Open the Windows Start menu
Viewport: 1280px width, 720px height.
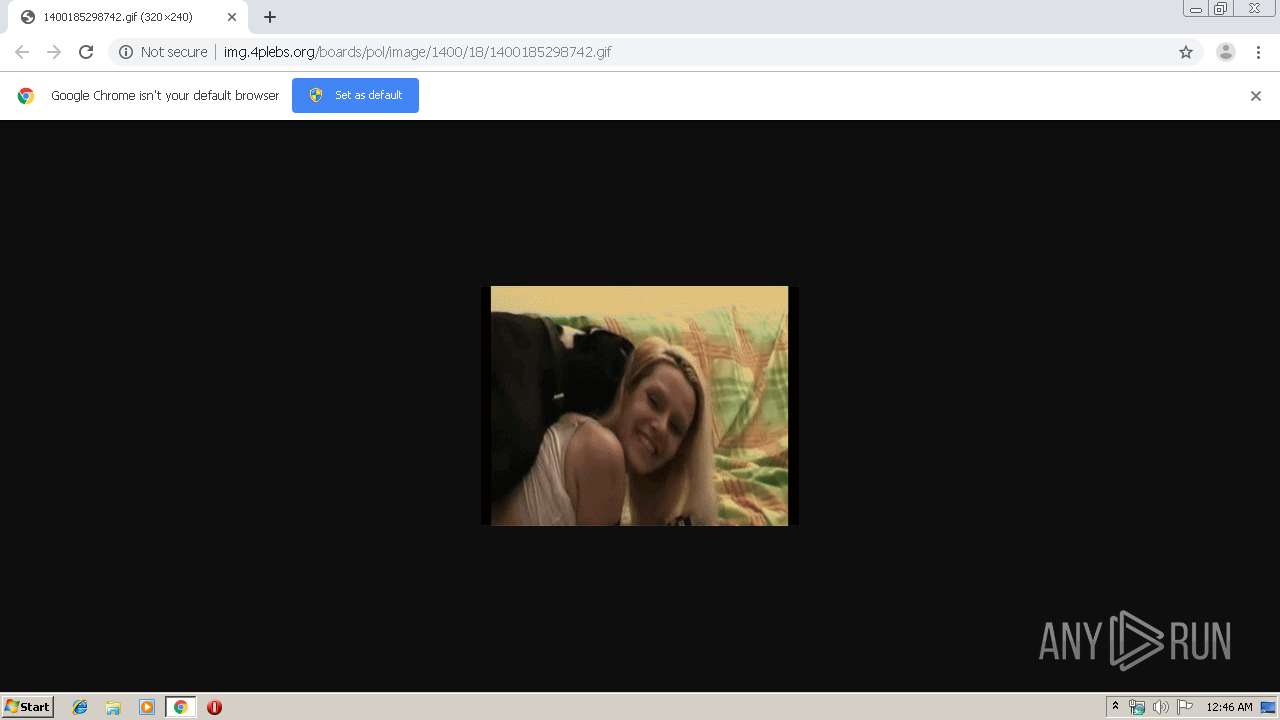28,707
